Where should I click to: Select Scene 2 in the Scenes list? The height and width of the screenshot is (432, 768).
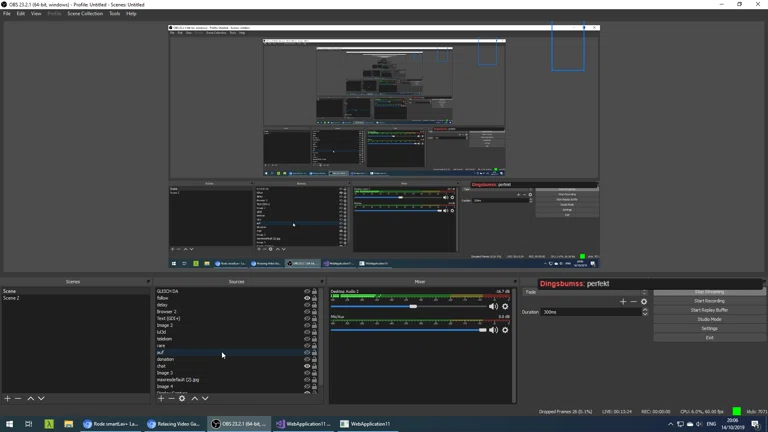pos(12,298)
